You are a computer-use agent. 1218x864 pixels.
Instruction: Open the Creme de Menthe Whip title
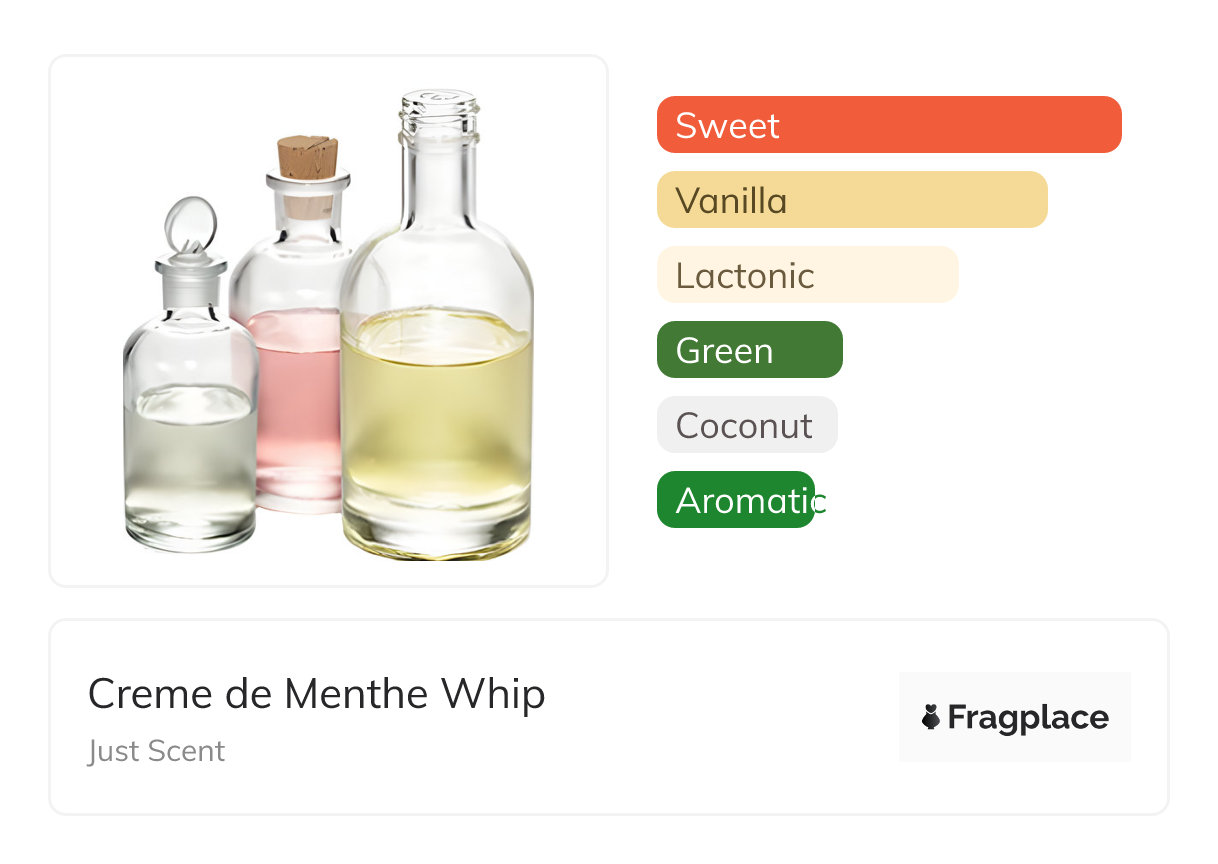coord(316,693)
